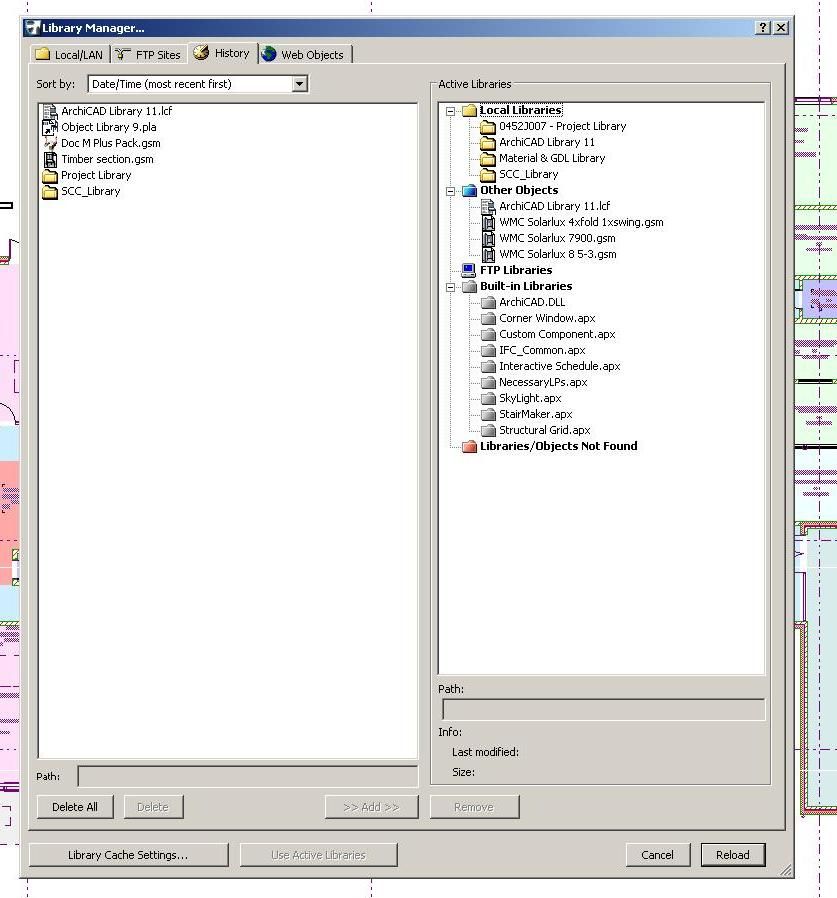
Task: Click the FTP Libraries computer icon
Action: 469,270
